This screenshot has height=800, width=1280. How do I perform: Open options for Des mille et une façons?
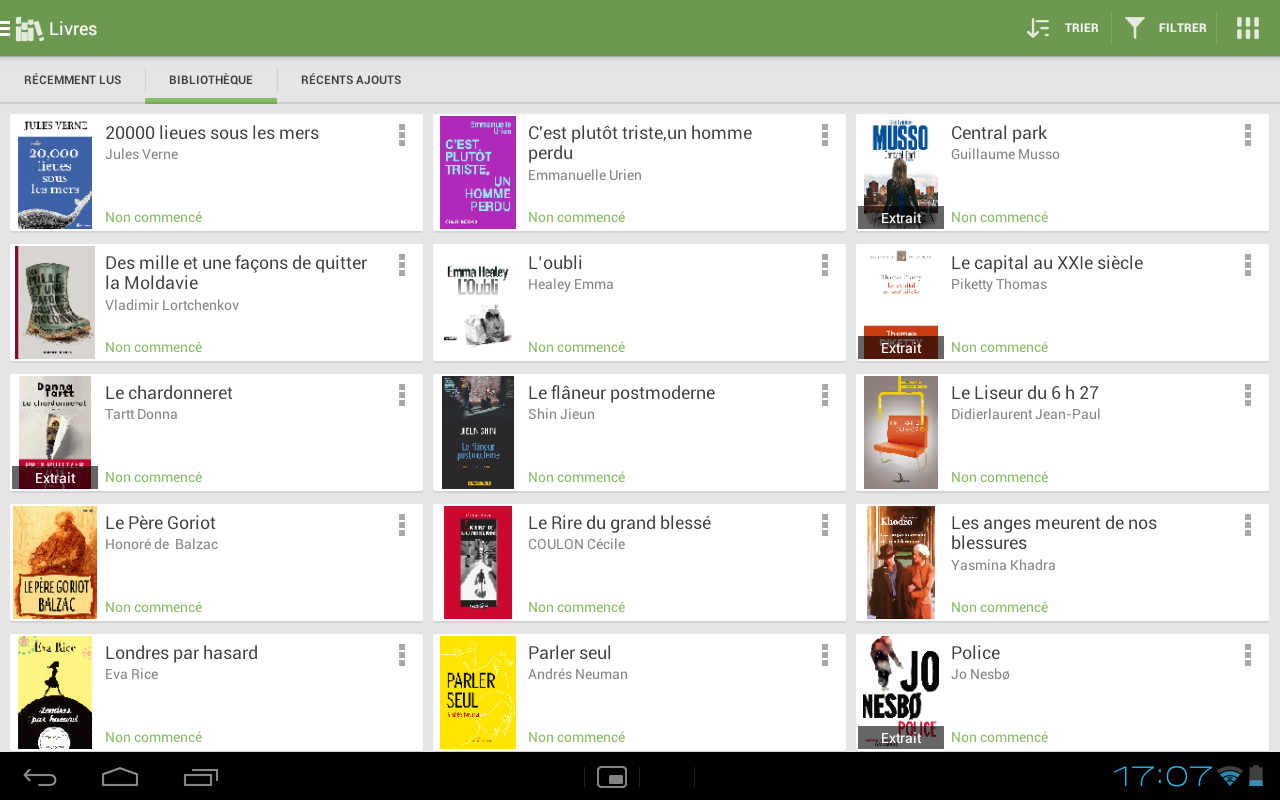coord(402,265)
